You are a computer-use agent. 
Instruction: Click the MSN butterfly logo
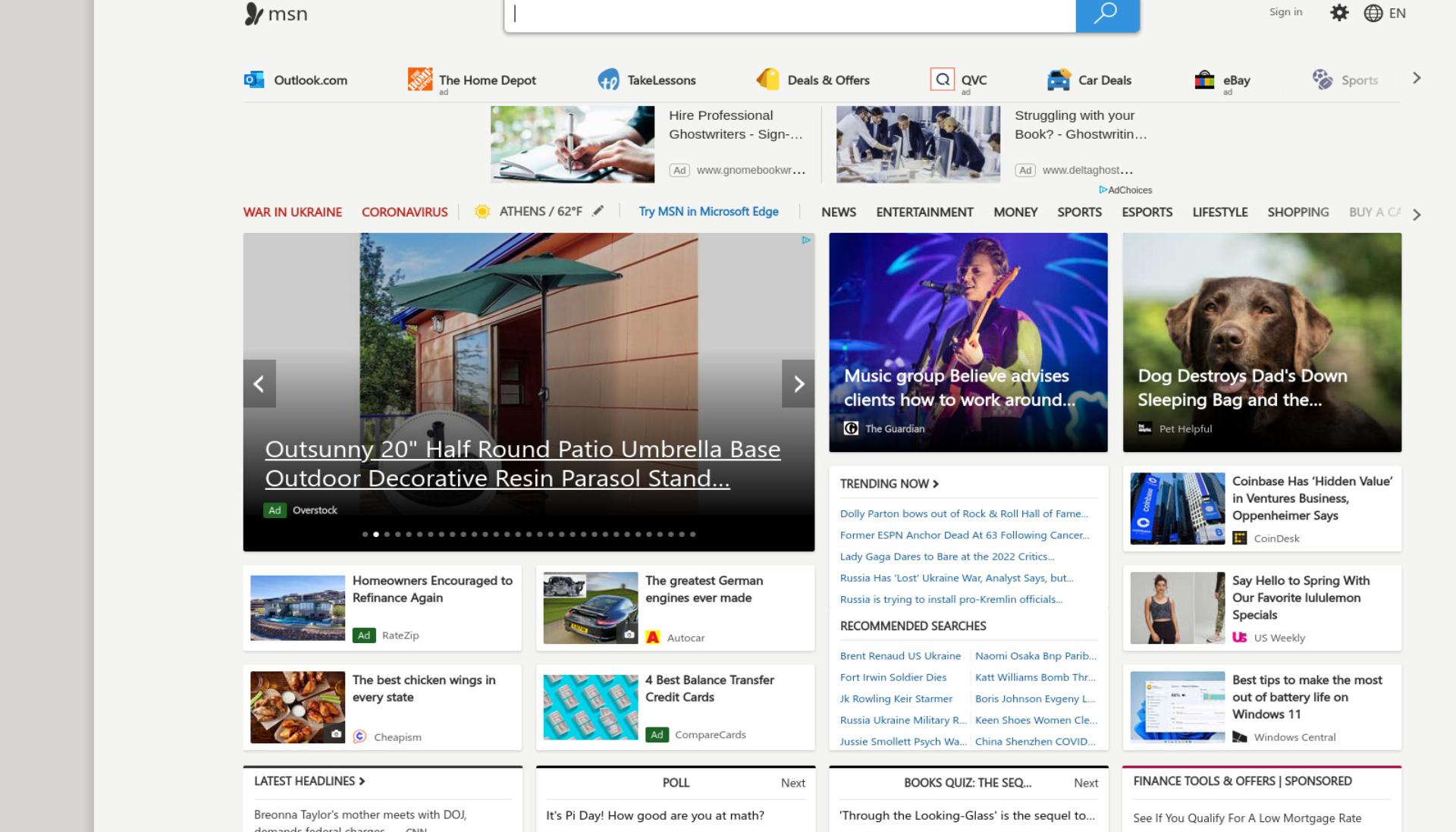(x=253, y=14)
